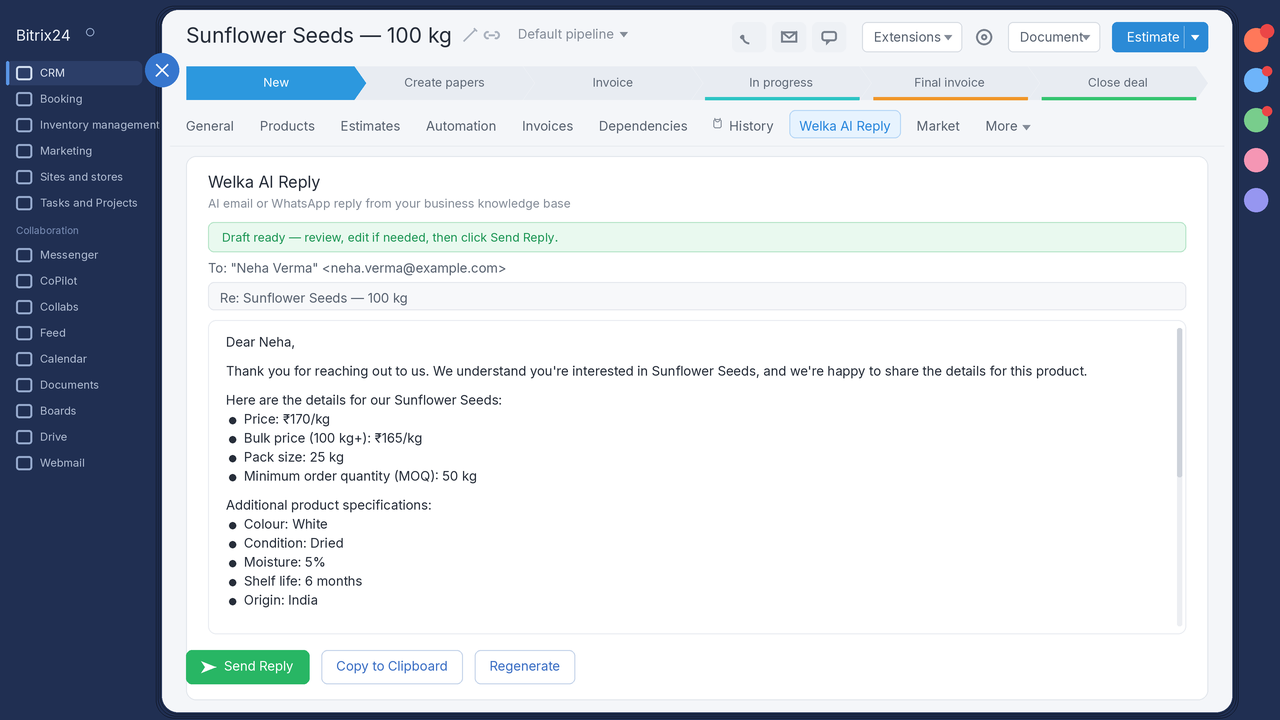Click the "Draft ready" green status banner
This screenshot has height=720, width=1280.
coord(697,237)
